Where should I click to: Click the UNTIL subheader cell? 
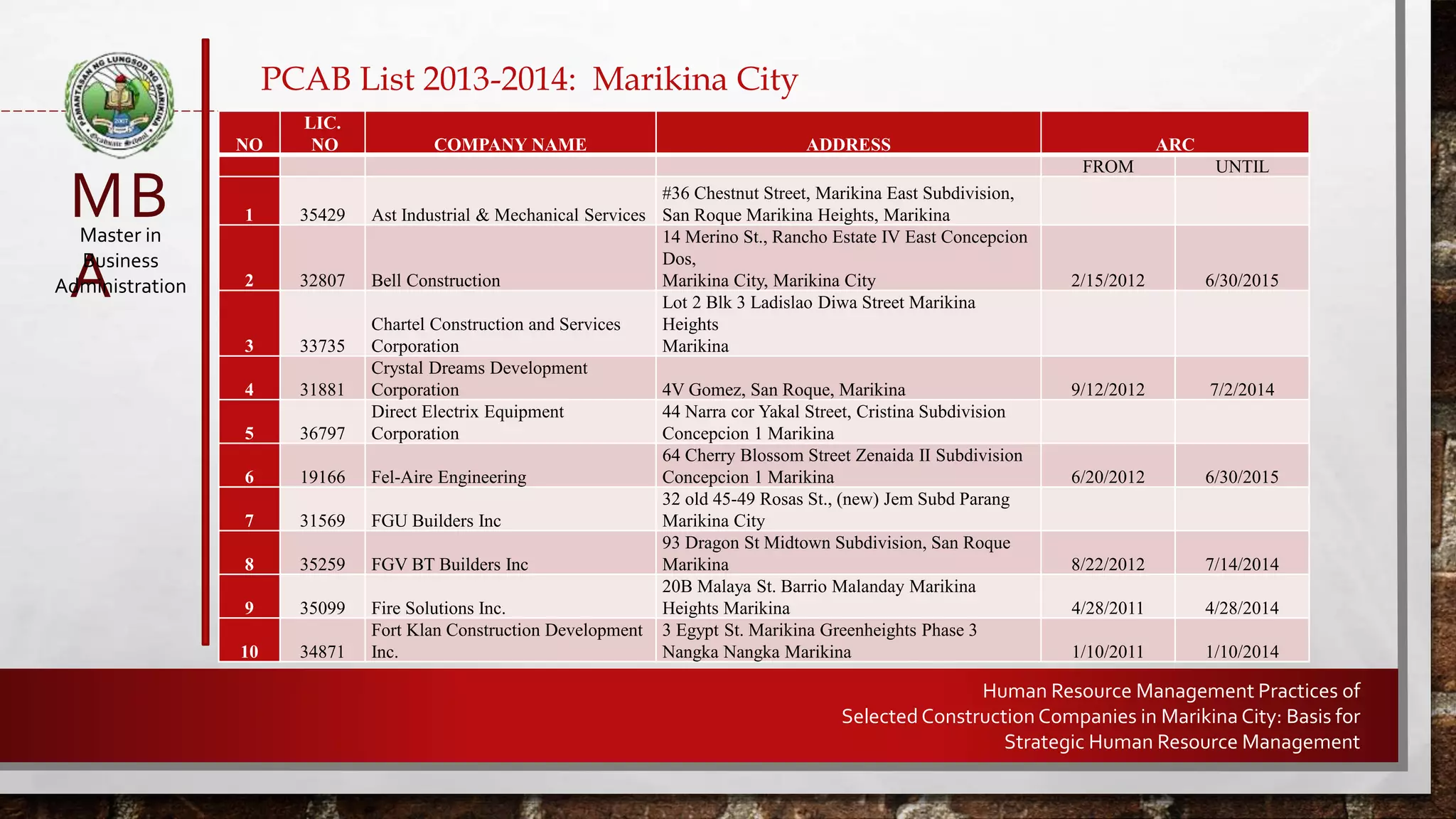coord(1241,166)
